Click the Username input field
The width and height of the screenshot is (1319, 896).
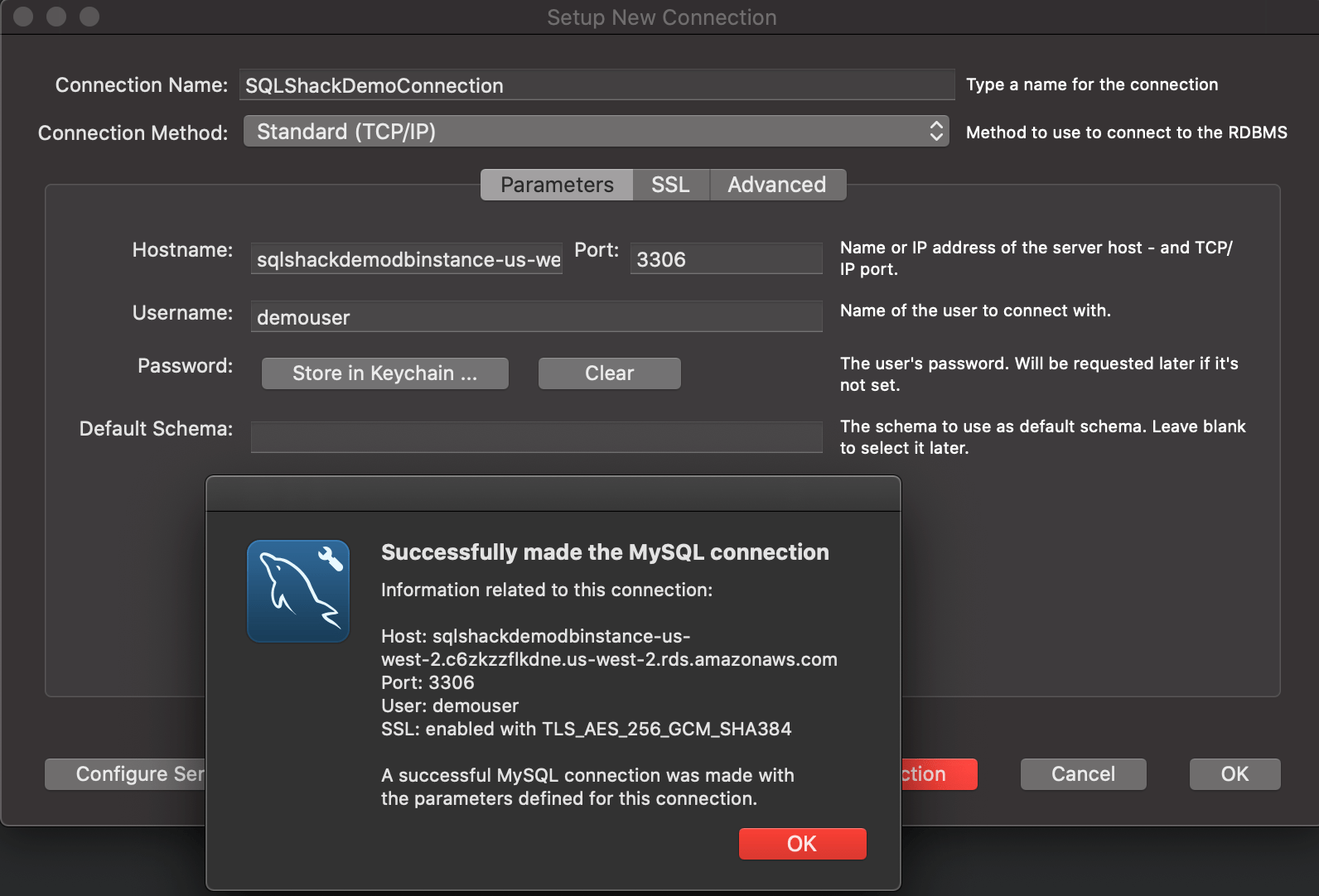(536, 317)
